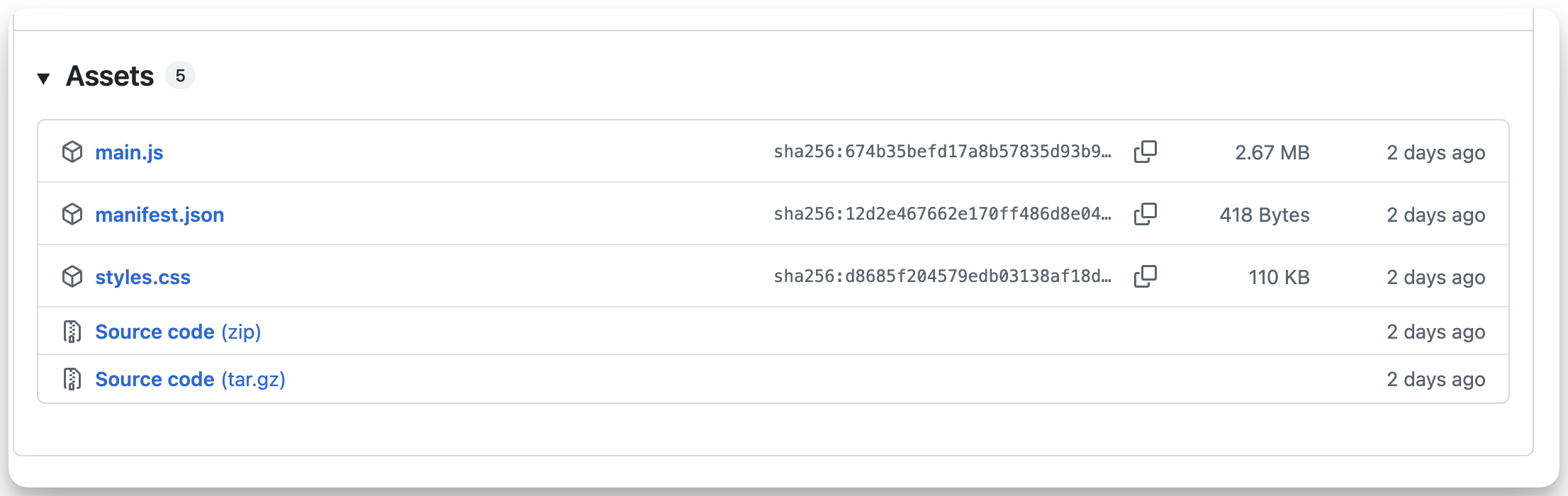The height and width of the screenshot is (496, 1568).
Task: Select the sha256 hash text for manifest.json
Action: (942, 214)
